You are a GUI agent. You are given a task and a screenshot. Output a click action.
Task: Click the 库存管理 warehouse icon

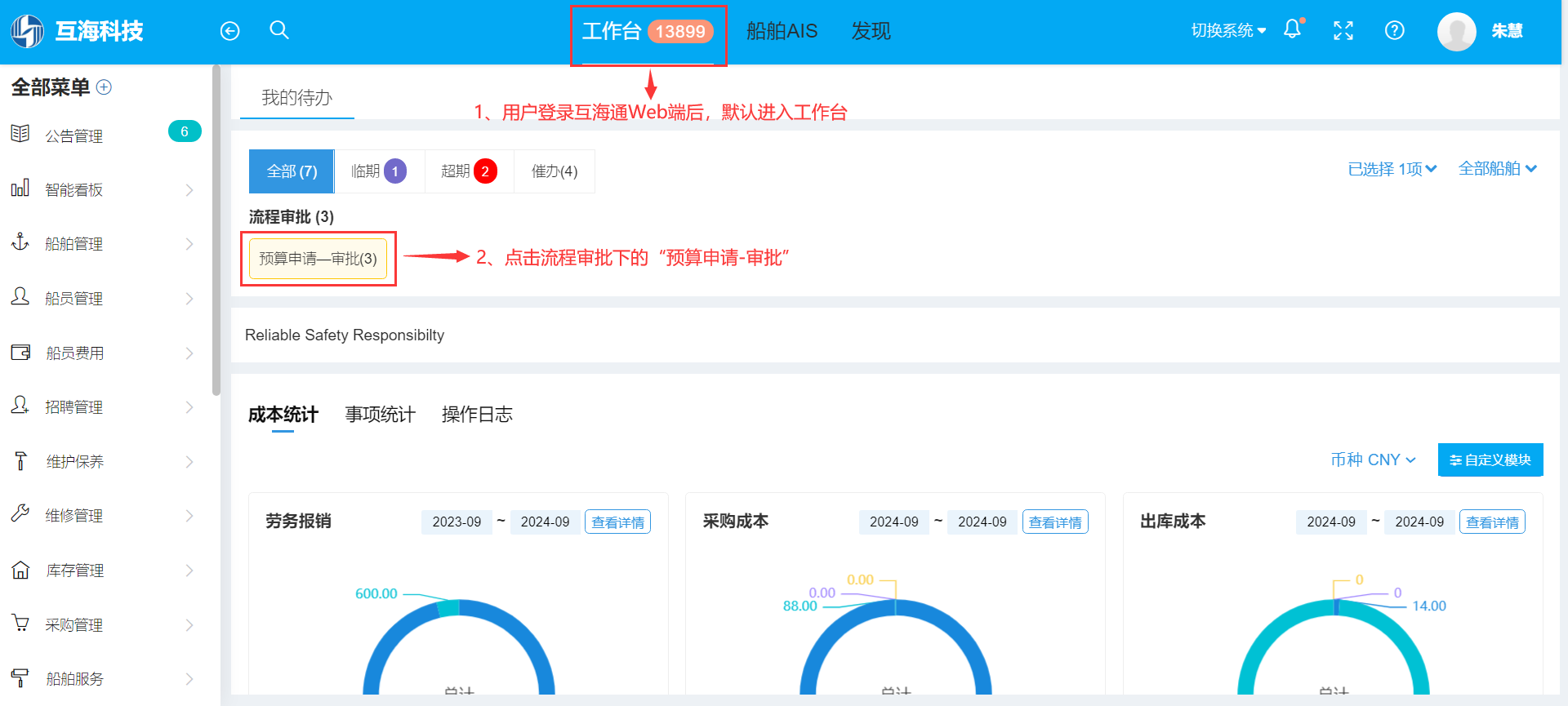click(x=20, y=569)
